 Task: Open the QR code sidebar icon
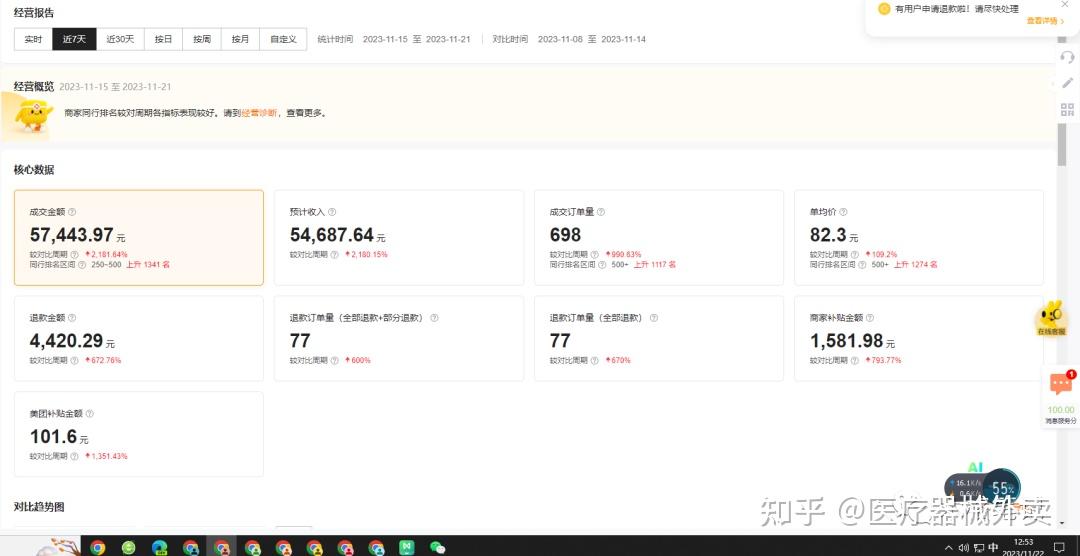coord(1068,110)
